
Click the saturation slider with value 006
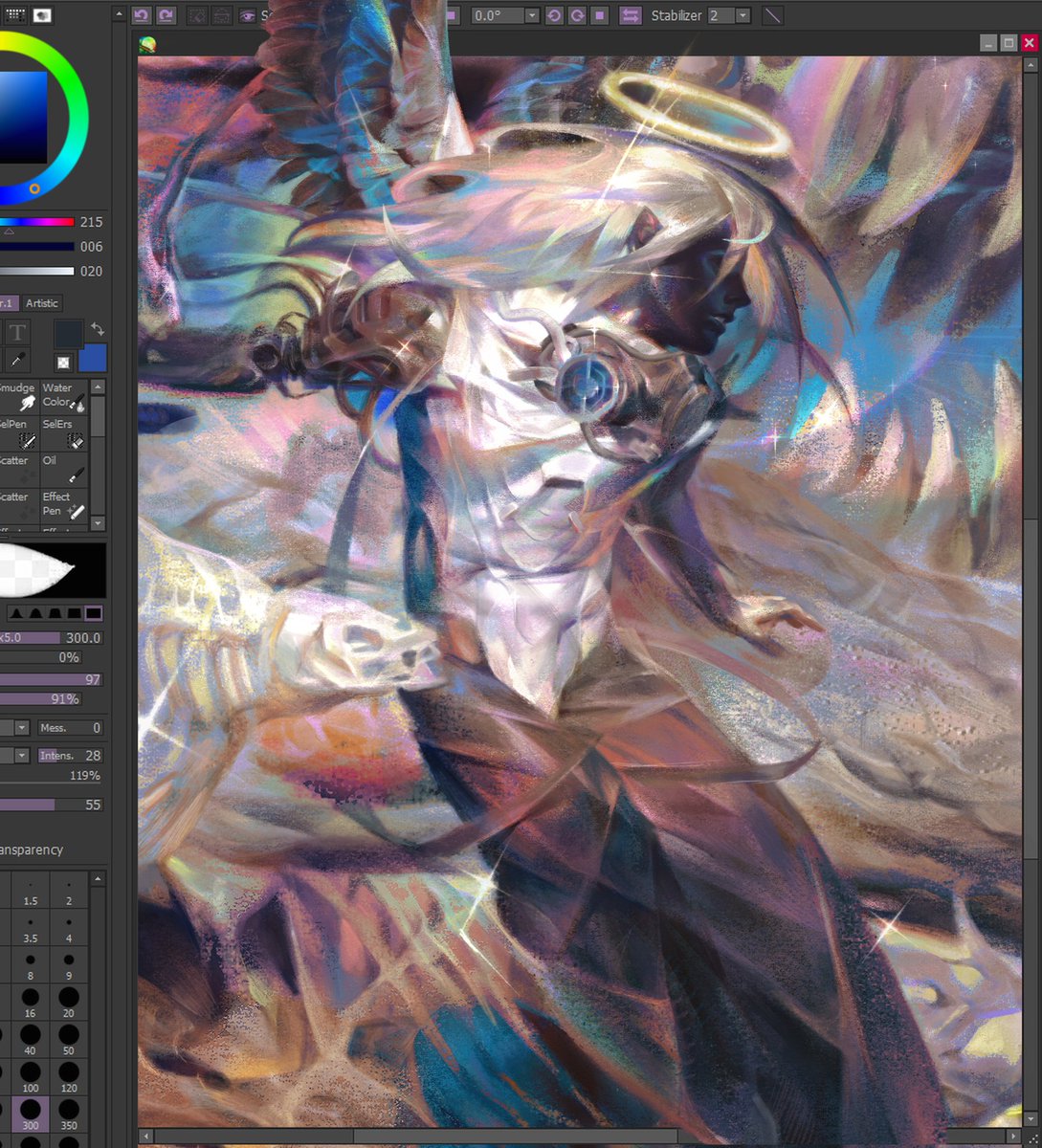pos(36,247)
